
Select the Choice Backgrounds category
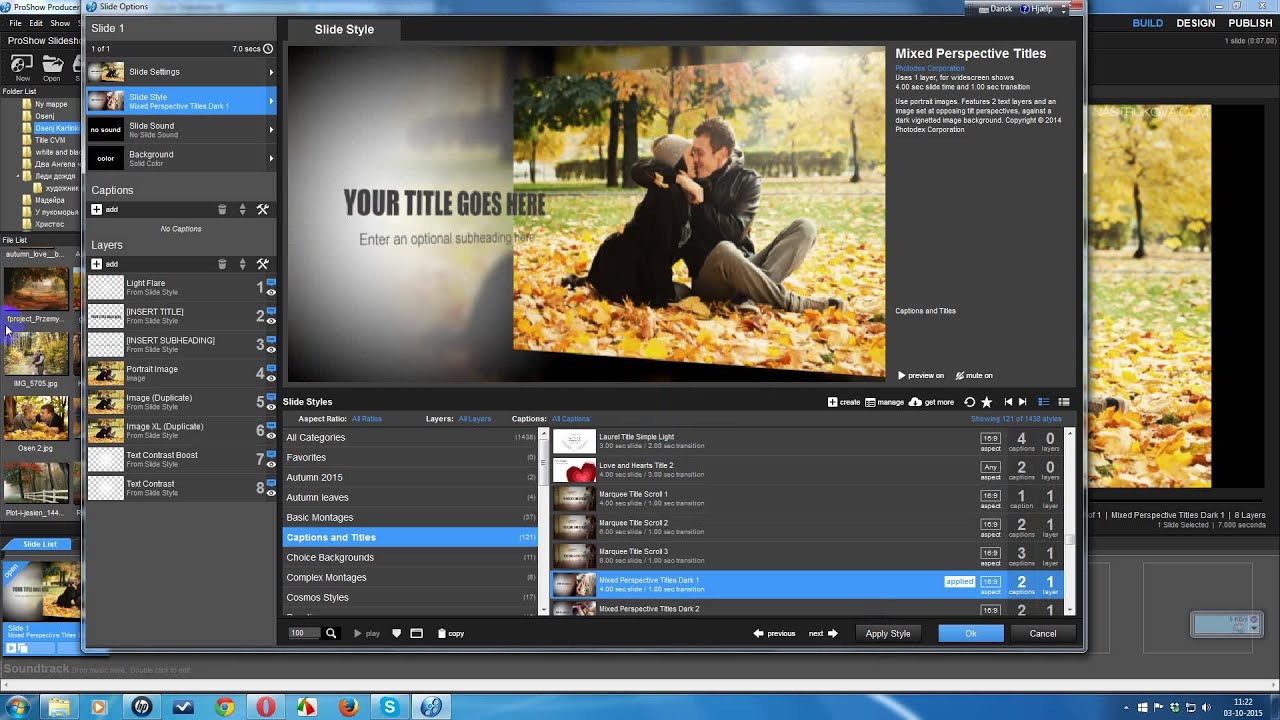[411, 557]
